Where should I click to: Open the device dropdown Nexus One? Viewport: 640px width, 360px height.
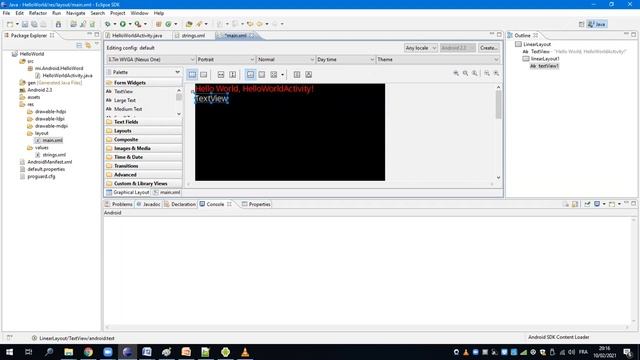click(x=151, y=60)
